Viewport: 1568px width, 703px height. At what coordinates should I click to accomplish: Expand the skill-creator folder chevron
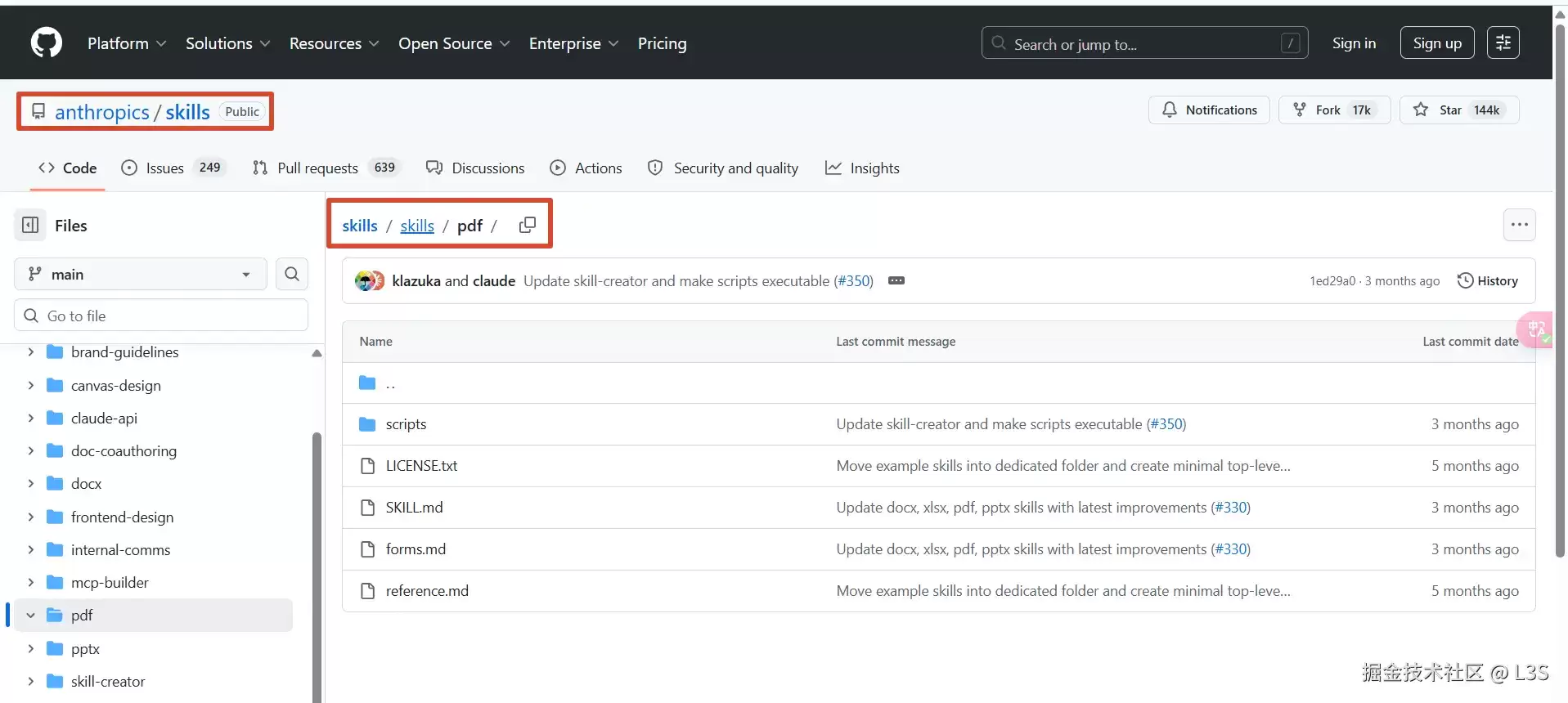pos(30,681)
